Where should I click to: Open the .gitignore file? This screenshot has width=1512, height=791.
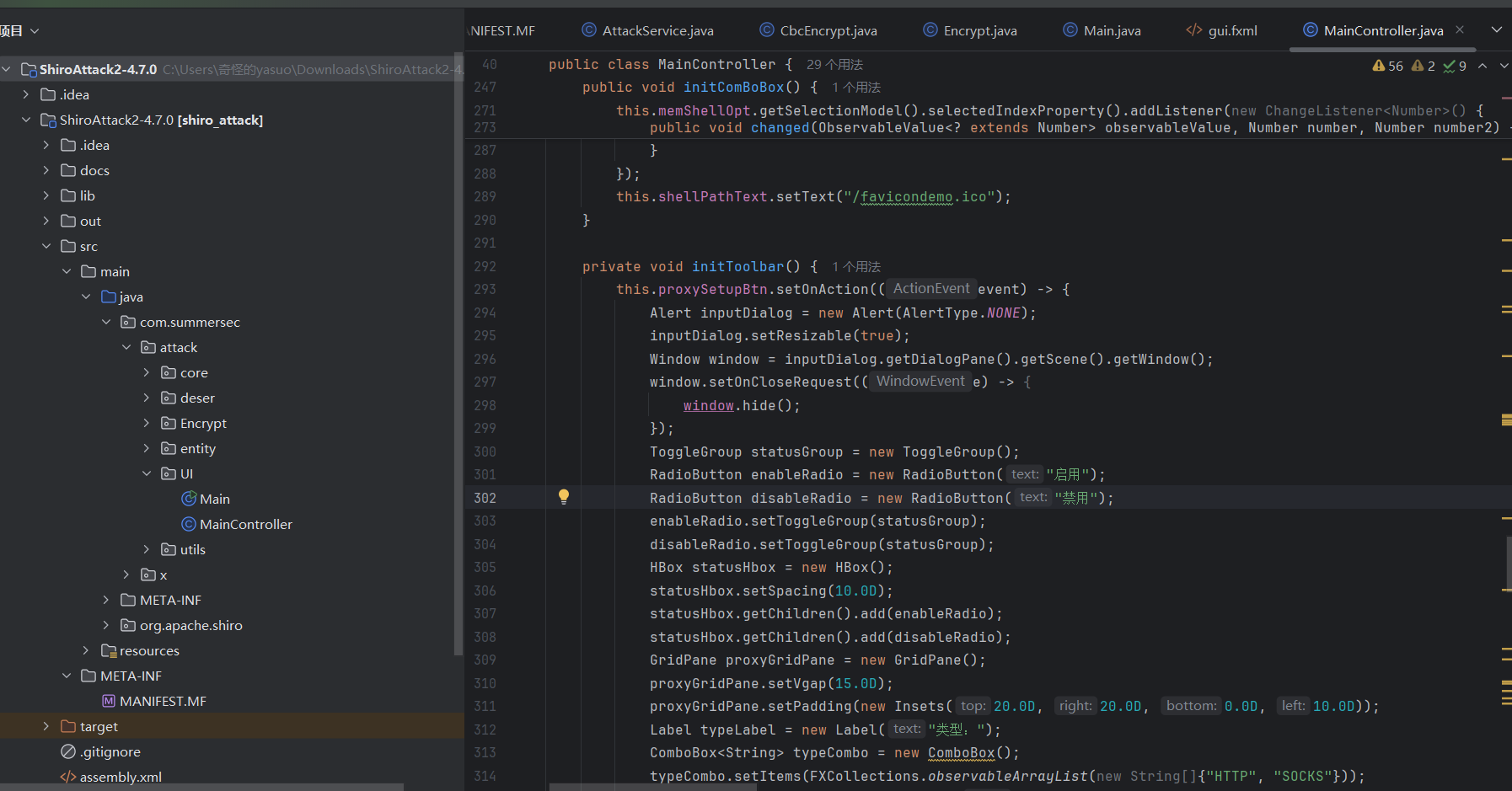click(110, 751)
